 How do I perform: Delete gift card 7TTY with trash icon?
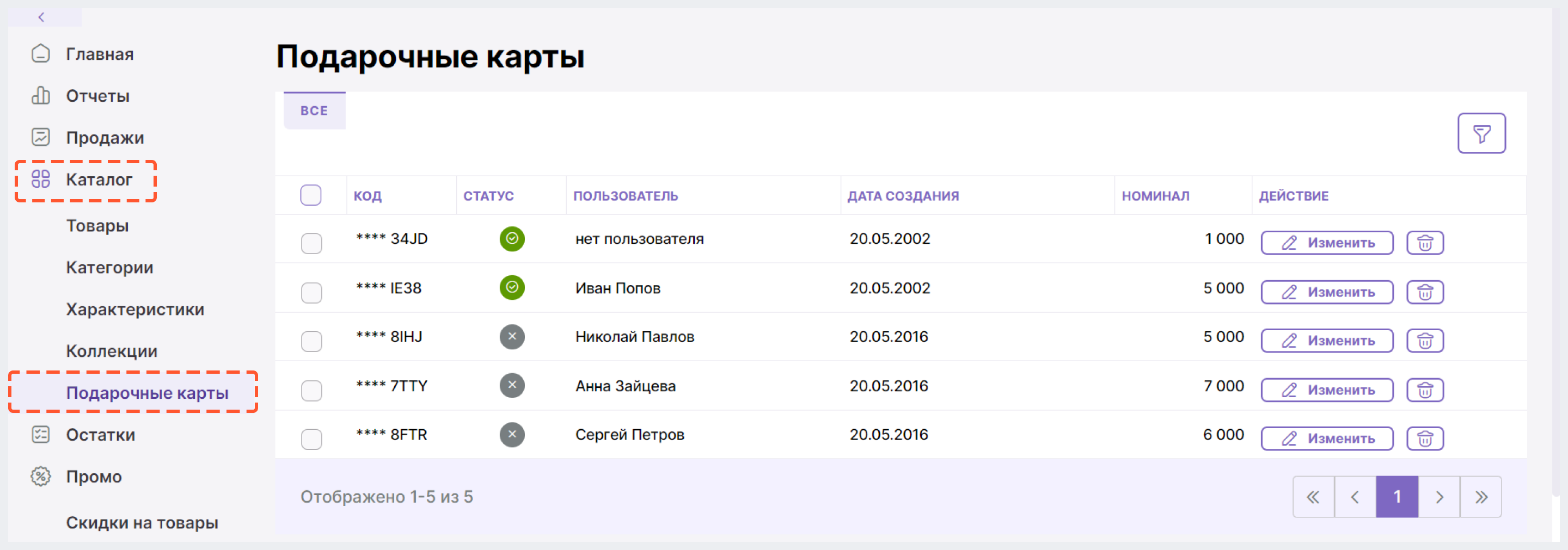[x=1425, y=390]
